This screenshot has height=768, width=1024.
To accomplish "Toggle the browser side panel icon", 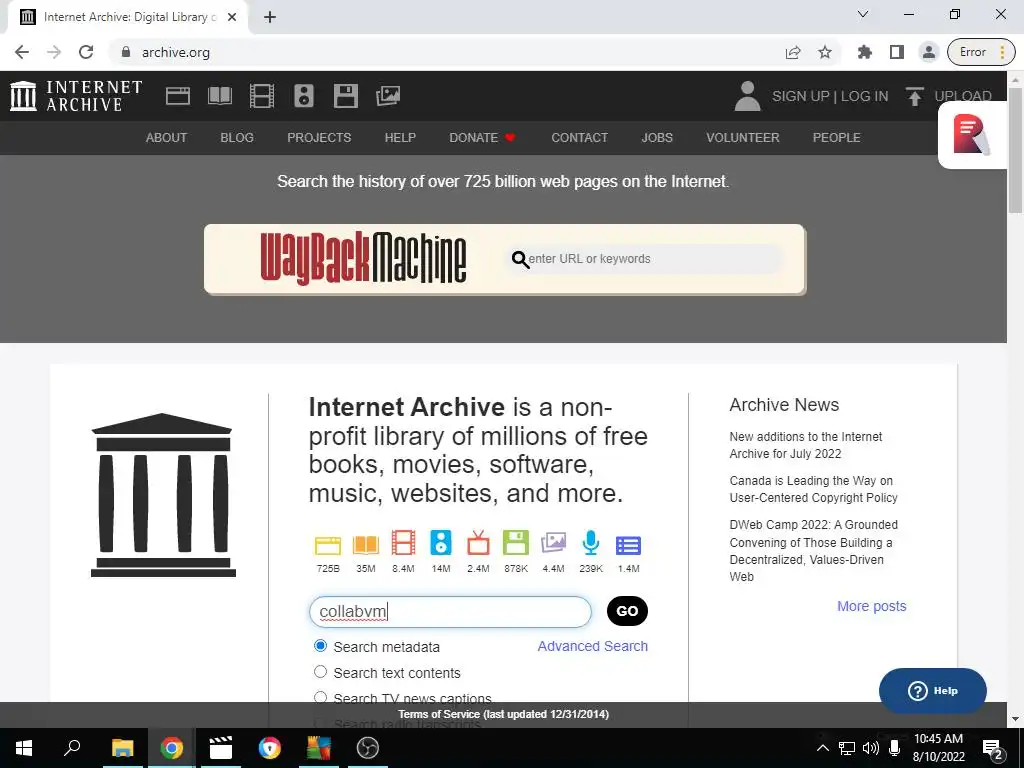I will point(897,52).
